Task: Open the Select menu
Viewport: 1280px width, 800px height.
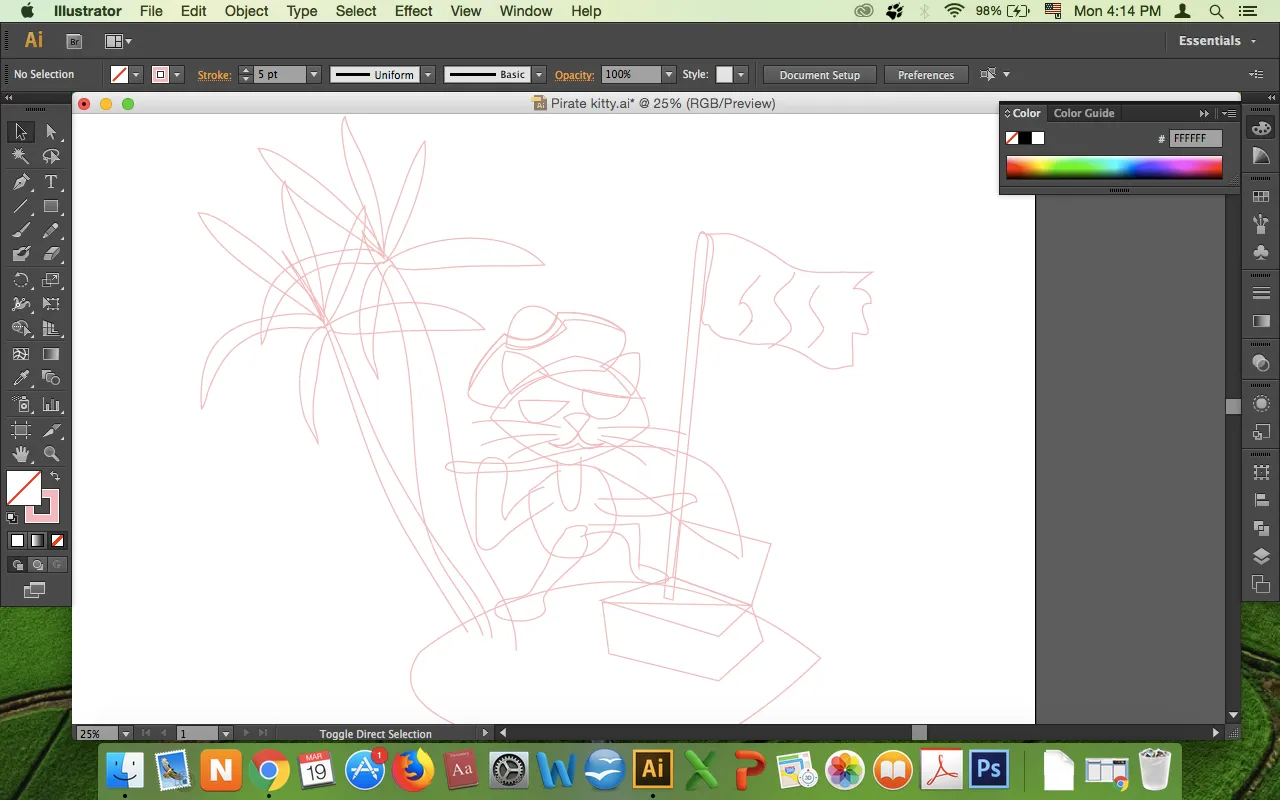Action: click(x=356, y=11)
